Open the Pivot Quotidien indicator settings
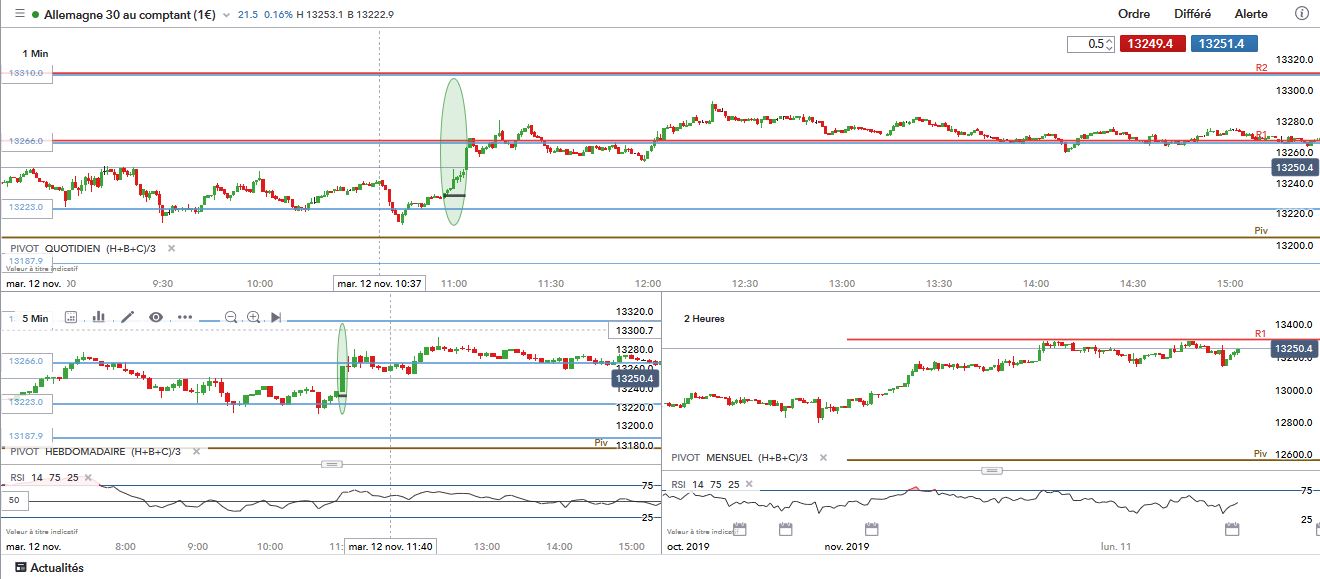Image resolution: width=1320 pixels, height=579 pixels. pyautogui.click(x=83, y=248)
